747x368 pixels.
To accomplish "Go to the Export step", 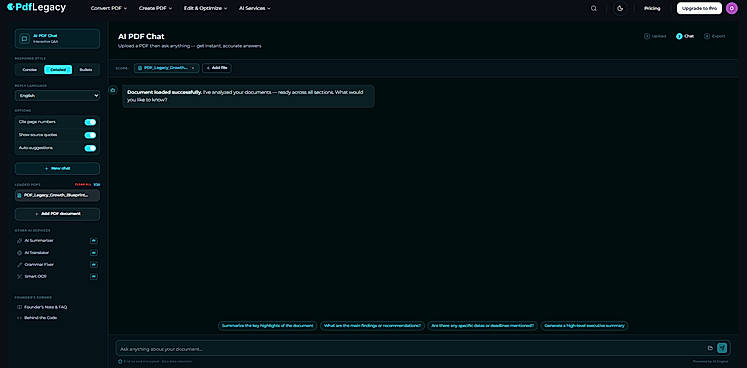I will click(x=715, y=36).
